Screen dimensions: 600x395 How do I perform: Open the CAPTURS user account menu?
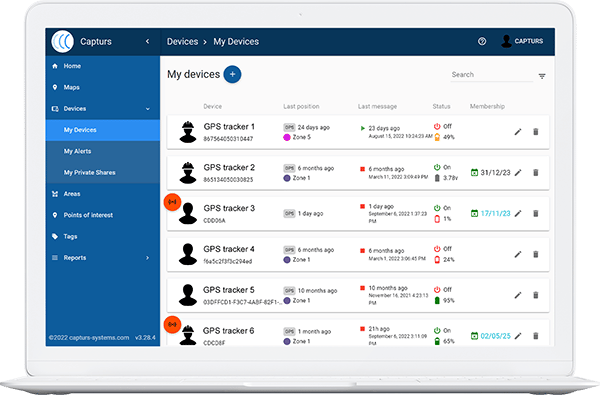tap(522, 41)
